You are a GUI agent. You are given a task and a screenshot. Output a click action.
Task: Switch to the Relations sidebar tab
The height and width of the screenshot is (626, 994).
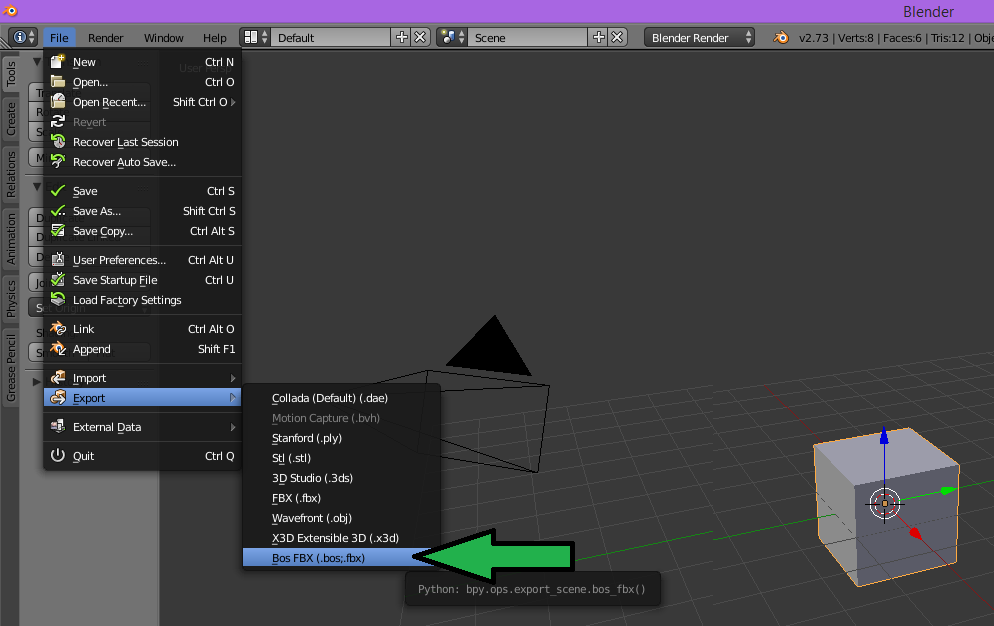[x=11, y=174]
